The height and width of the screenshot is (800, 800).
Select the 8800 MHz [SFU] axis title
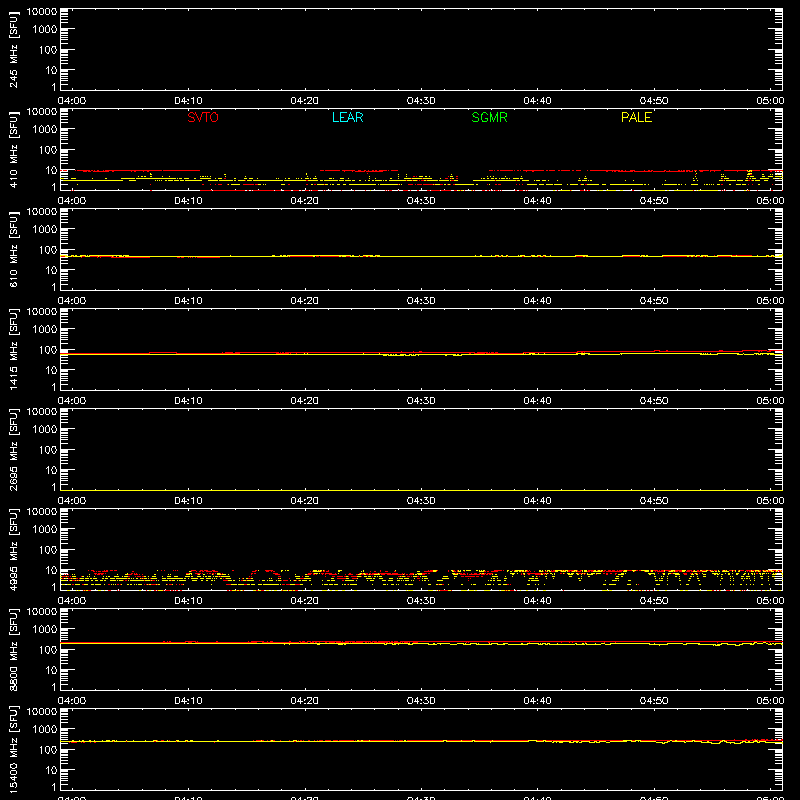tap(13, 649)
